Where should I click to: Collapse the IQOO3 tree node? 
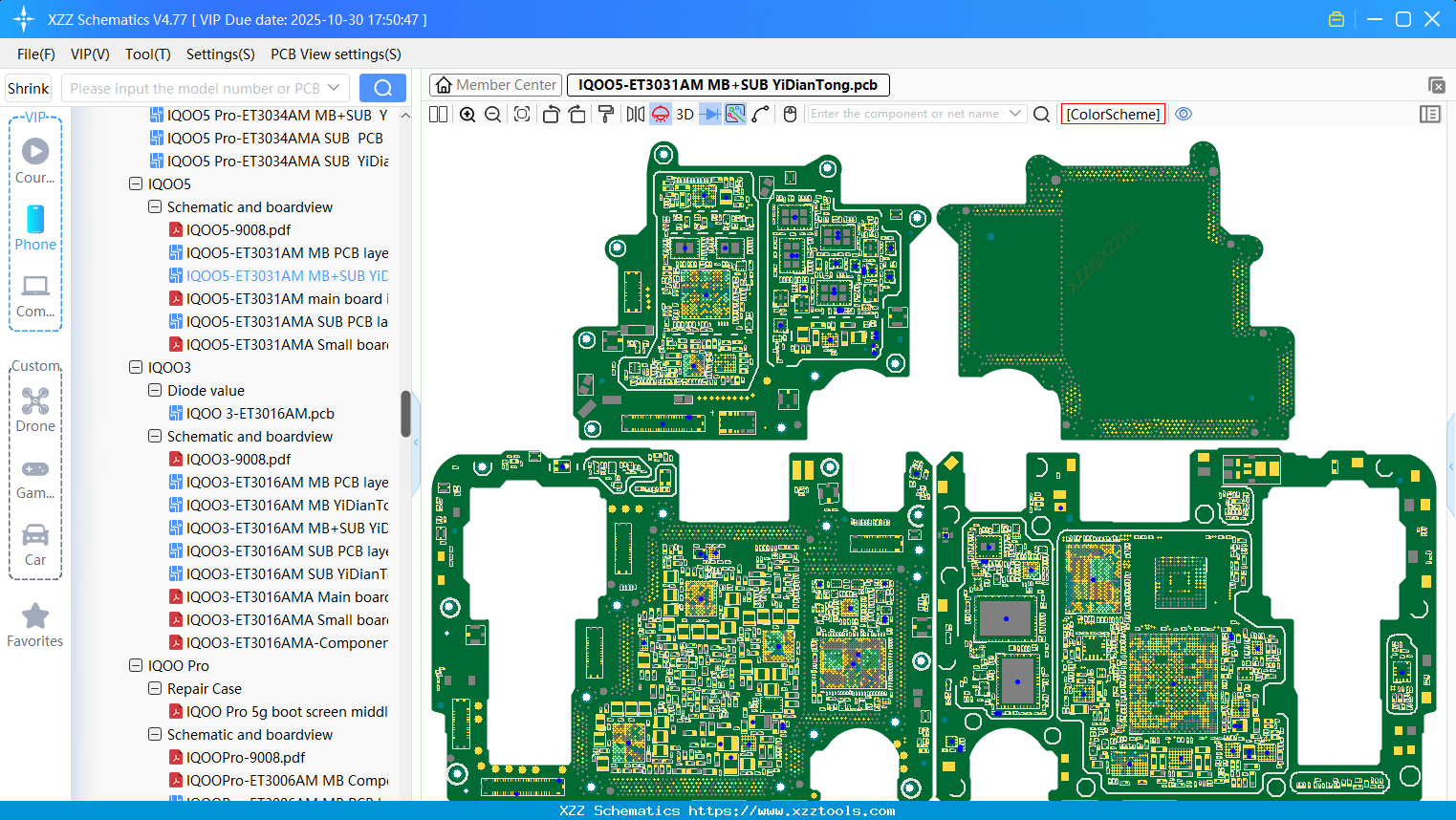136,367
